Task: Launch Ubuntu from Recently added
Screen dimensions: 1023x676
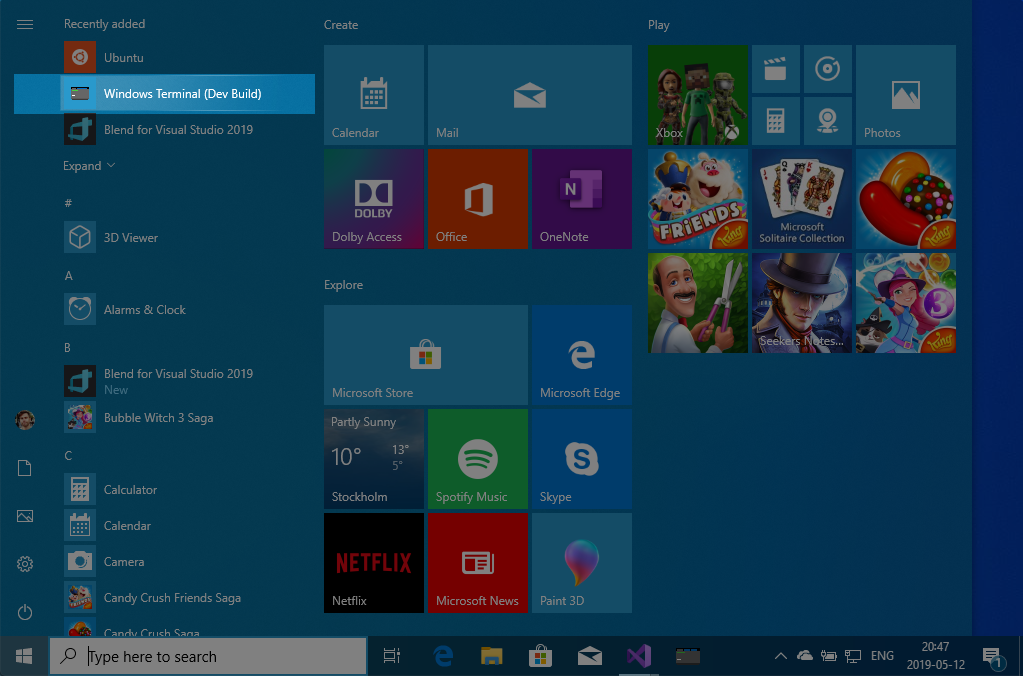Action: click(x=123, y=58)
